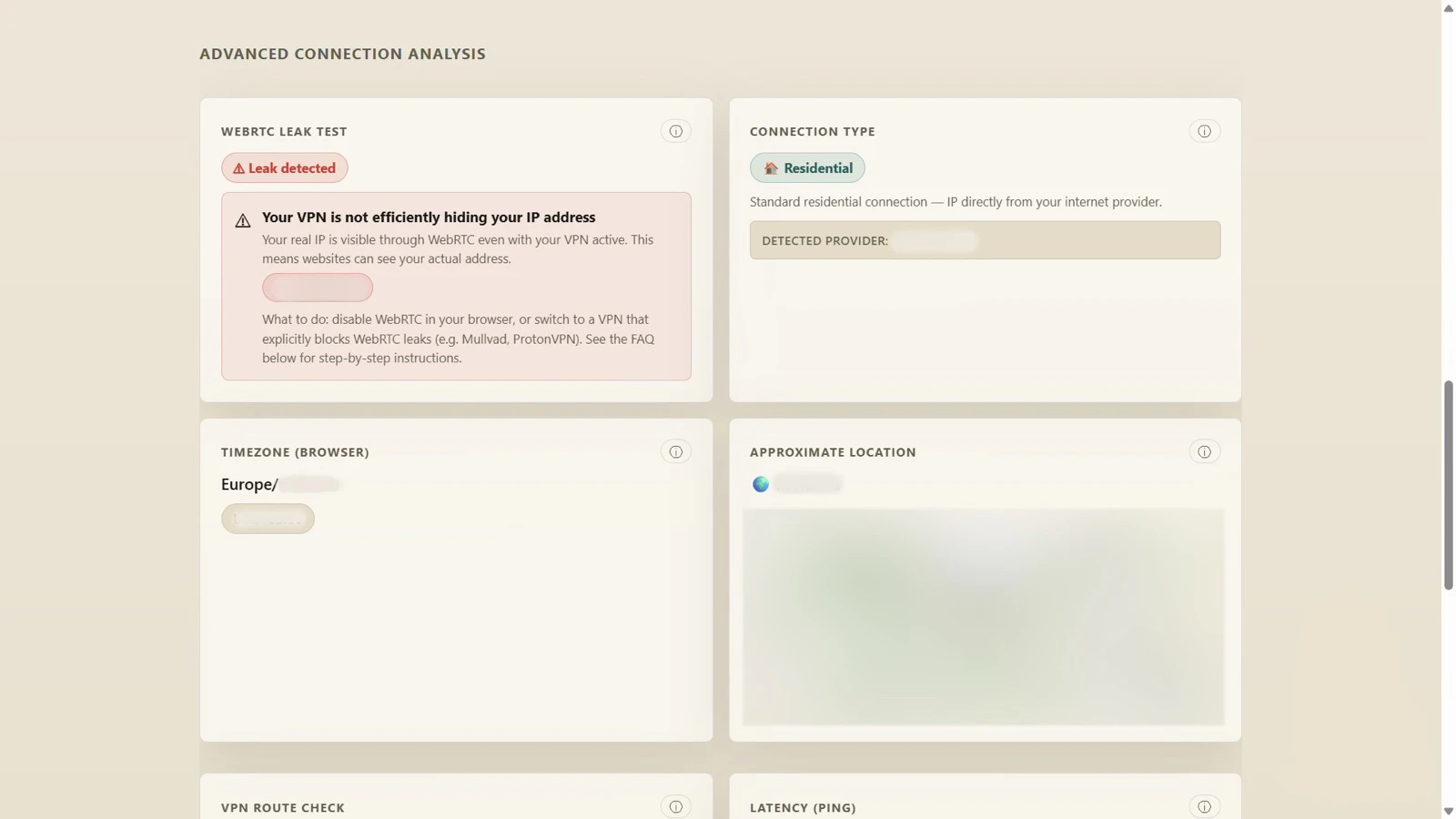1456x819 pixels.
Task: Click the blurred timezone offset pill
Action: point(268,519)
